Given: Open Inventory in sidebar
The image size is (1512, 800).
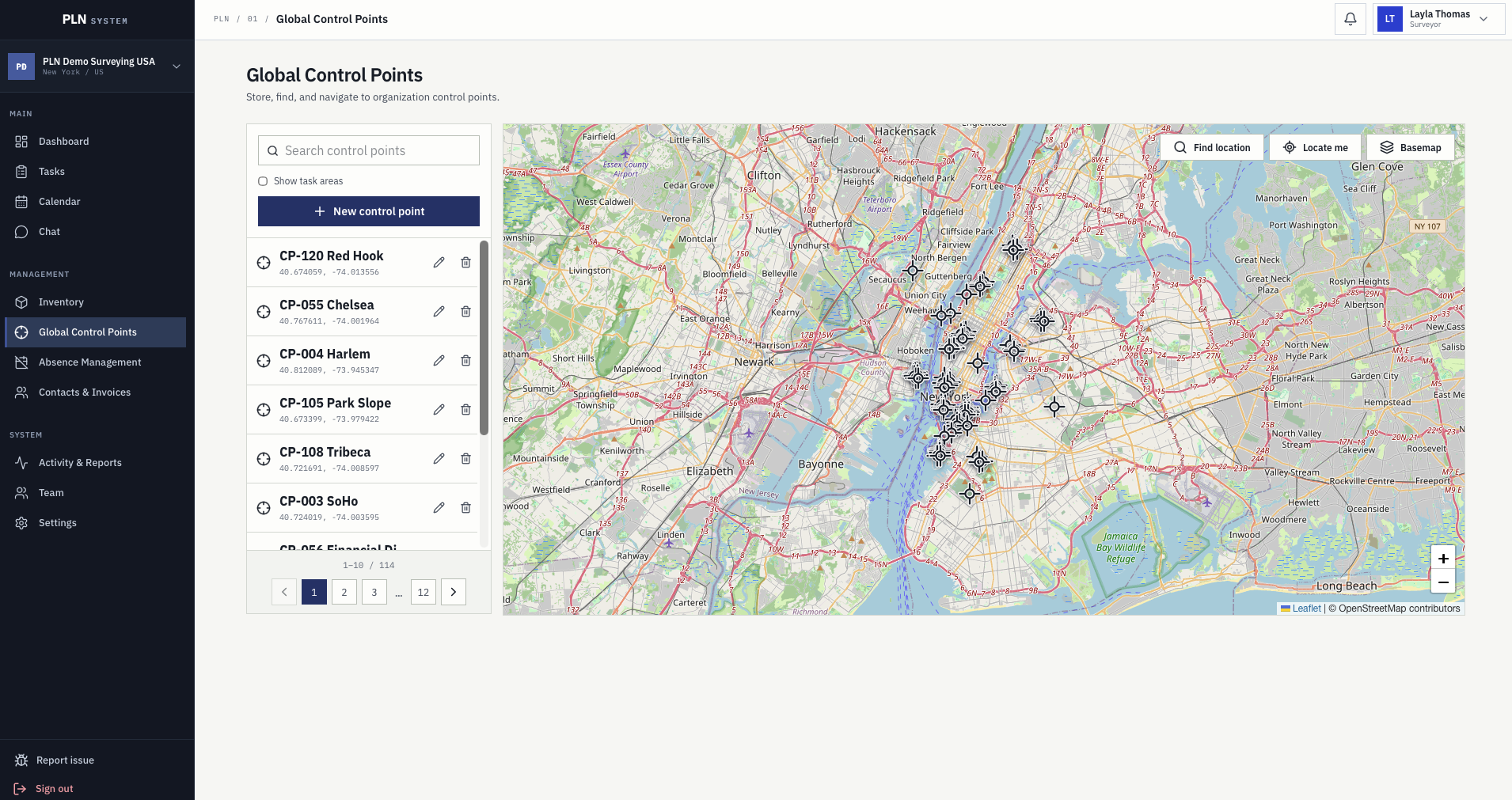Looking at the screenshot, I should (95, 302).
